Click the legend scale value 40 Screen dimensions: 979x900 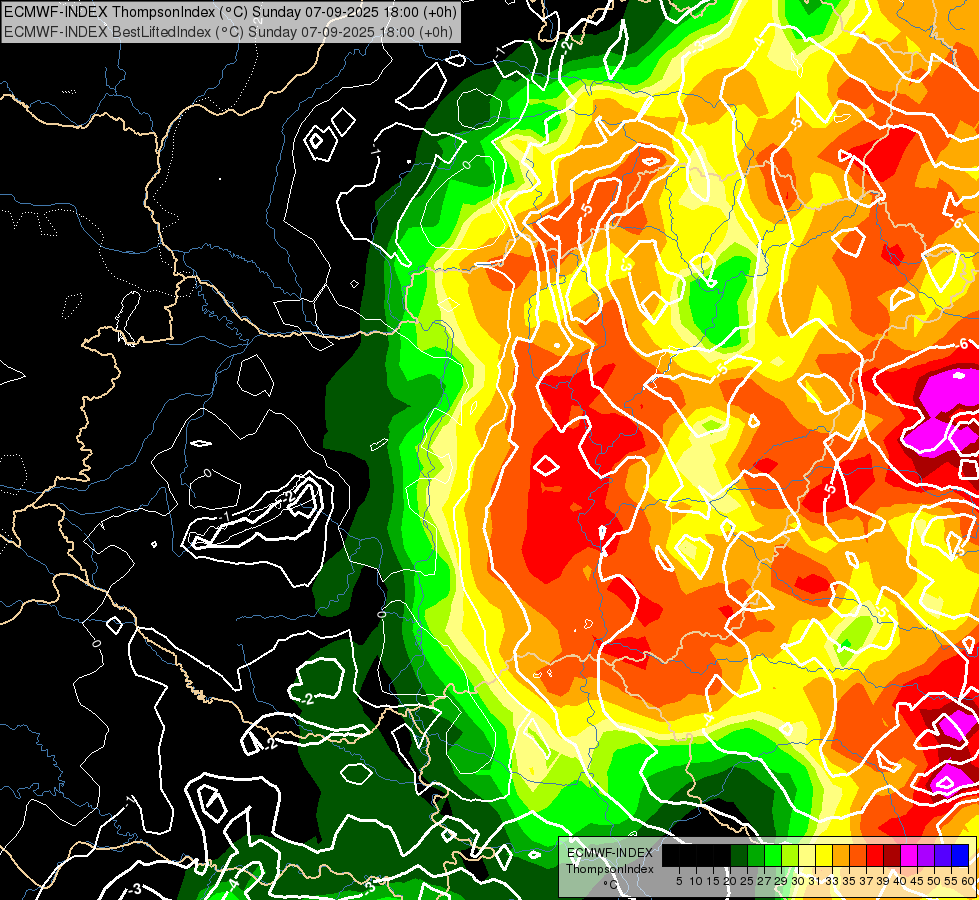pyautogui.click(x=900, y=881)
